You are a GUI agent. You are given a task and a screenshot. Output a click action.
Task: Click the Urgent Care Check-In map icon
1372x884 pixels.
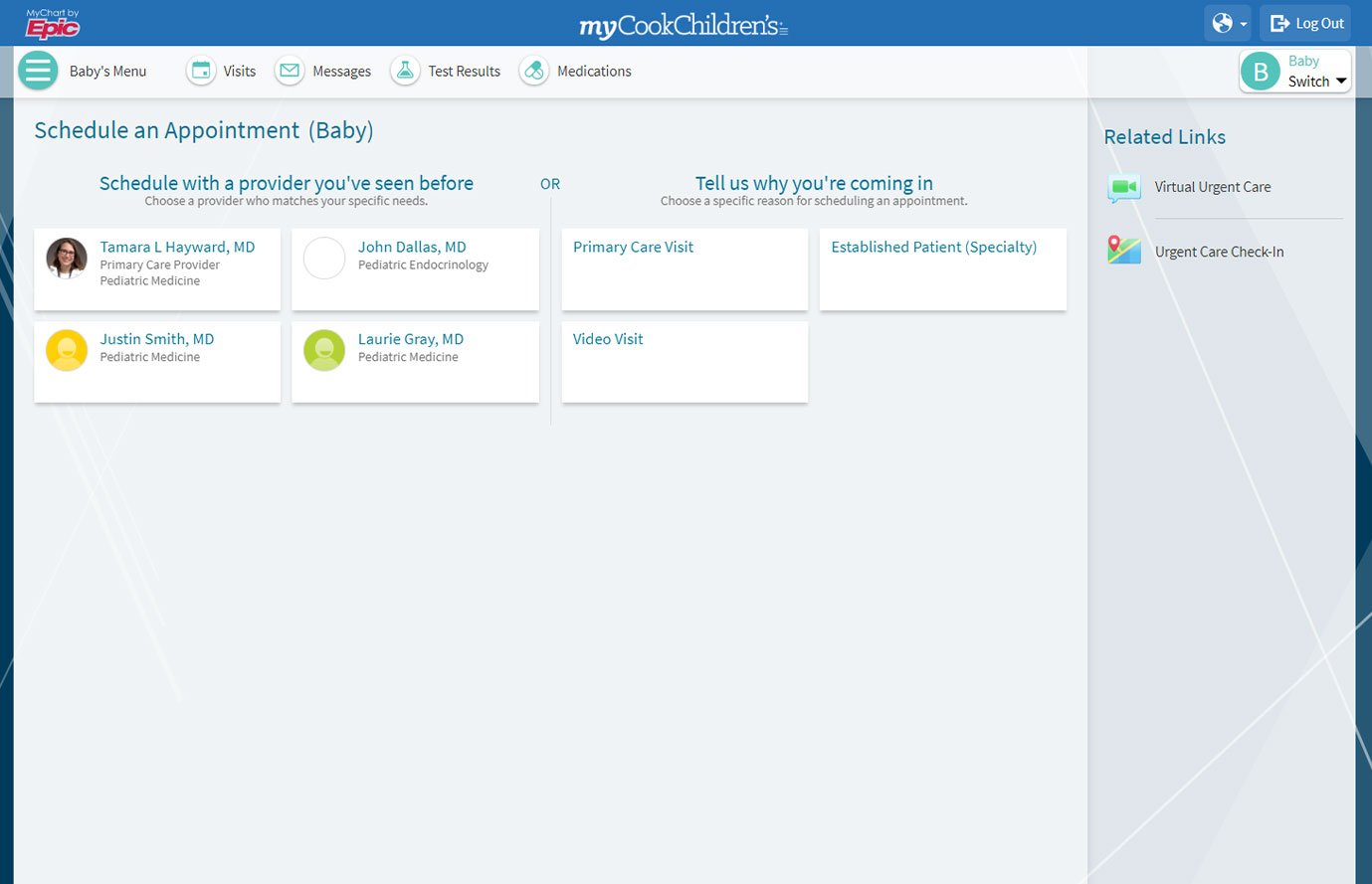pyautogui.click(x=1124, y=251)
